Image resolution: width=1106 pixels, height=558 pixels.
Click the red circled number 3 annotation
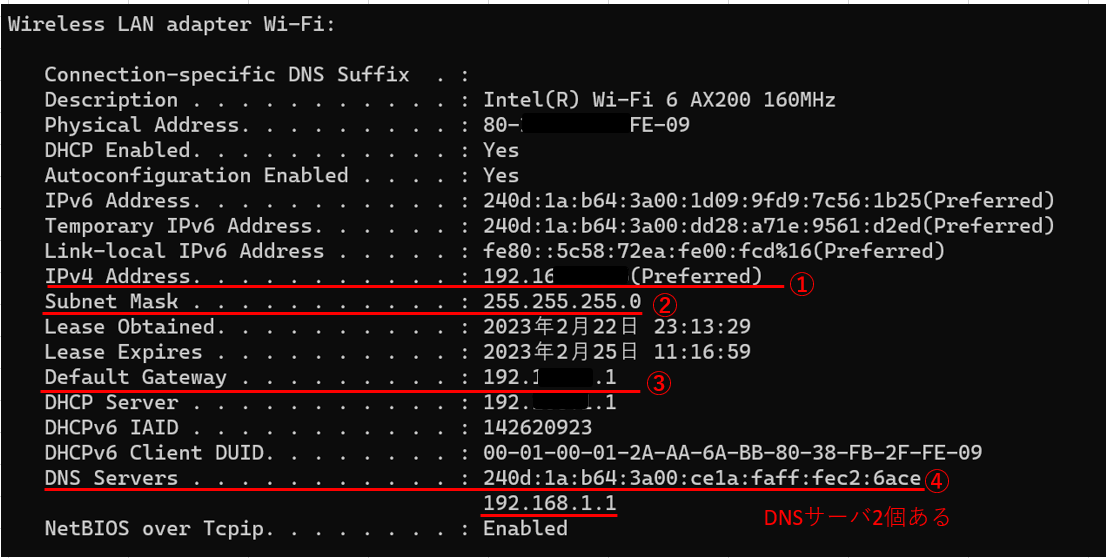click(658, 384)
